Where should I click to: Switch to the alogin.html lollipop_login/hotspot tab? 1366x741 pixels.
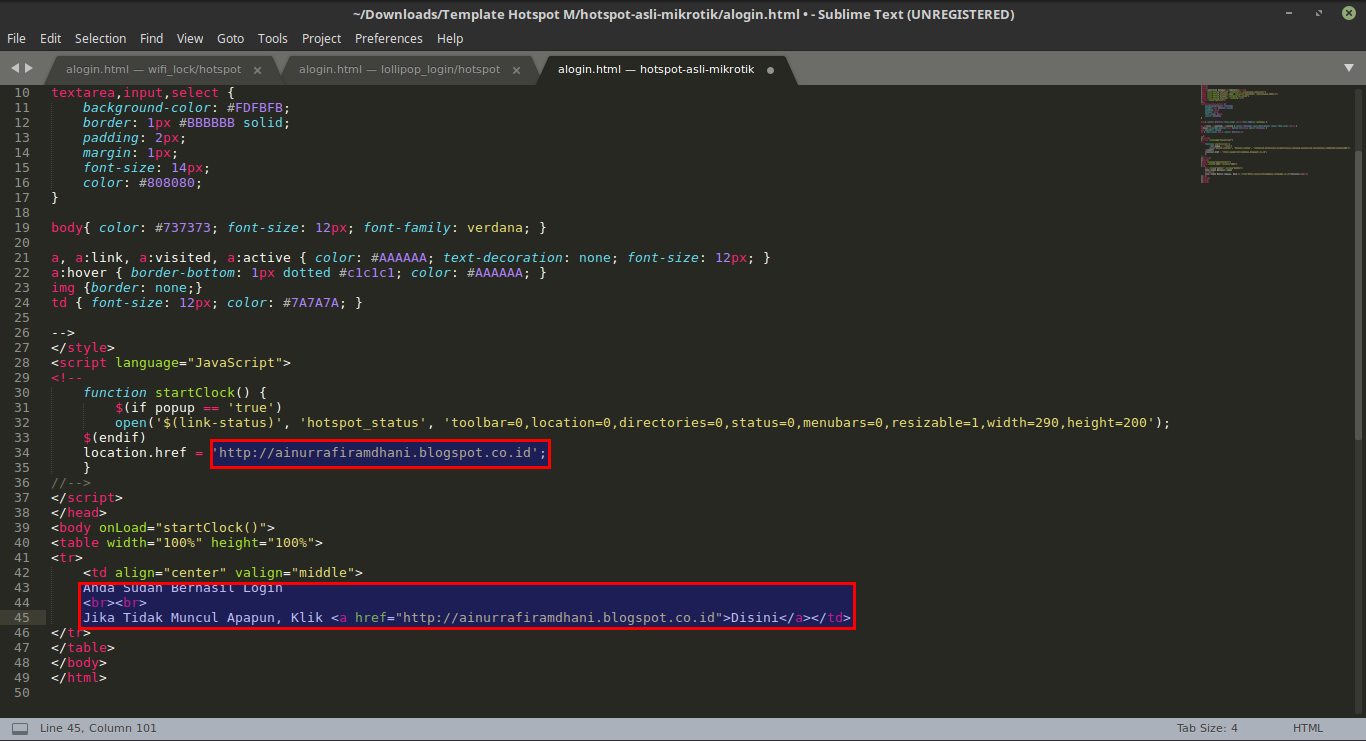click(399, 69)
